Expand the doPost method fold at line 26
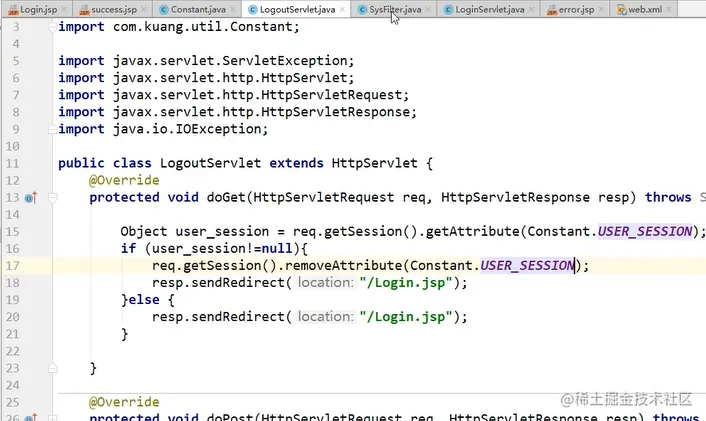 [52, 418]
